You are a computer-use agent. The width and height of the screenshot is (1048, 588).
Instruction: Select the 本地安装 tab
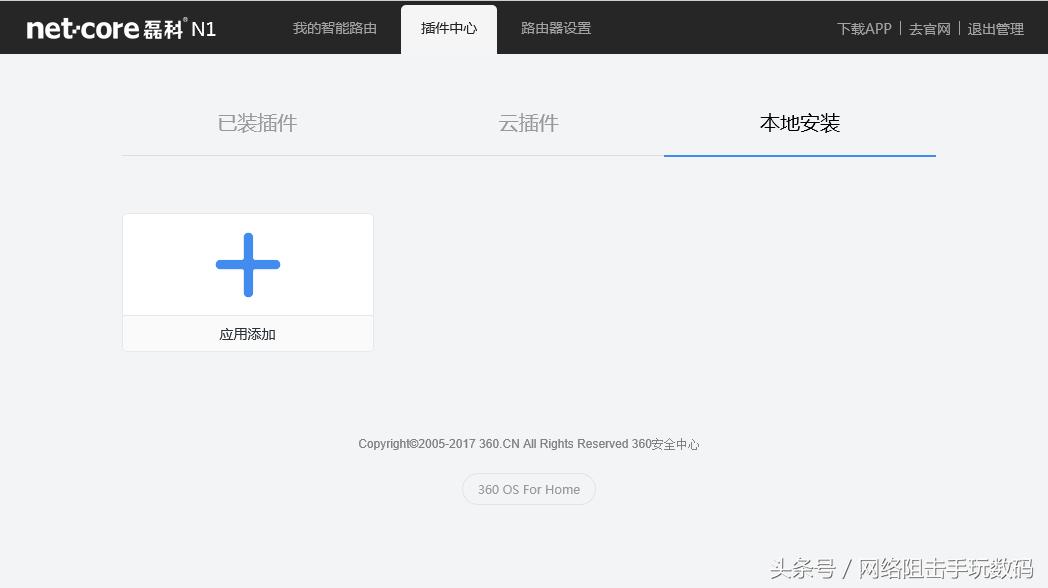pos(800,123)
